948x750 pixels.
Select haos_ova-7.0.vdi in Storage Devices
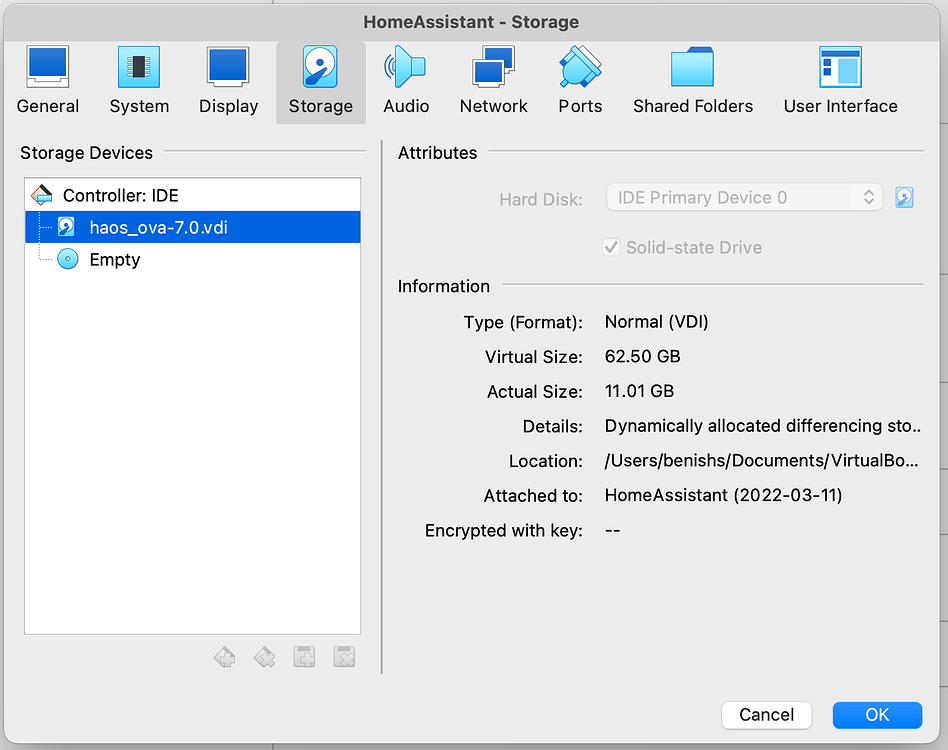coord(193,227)
